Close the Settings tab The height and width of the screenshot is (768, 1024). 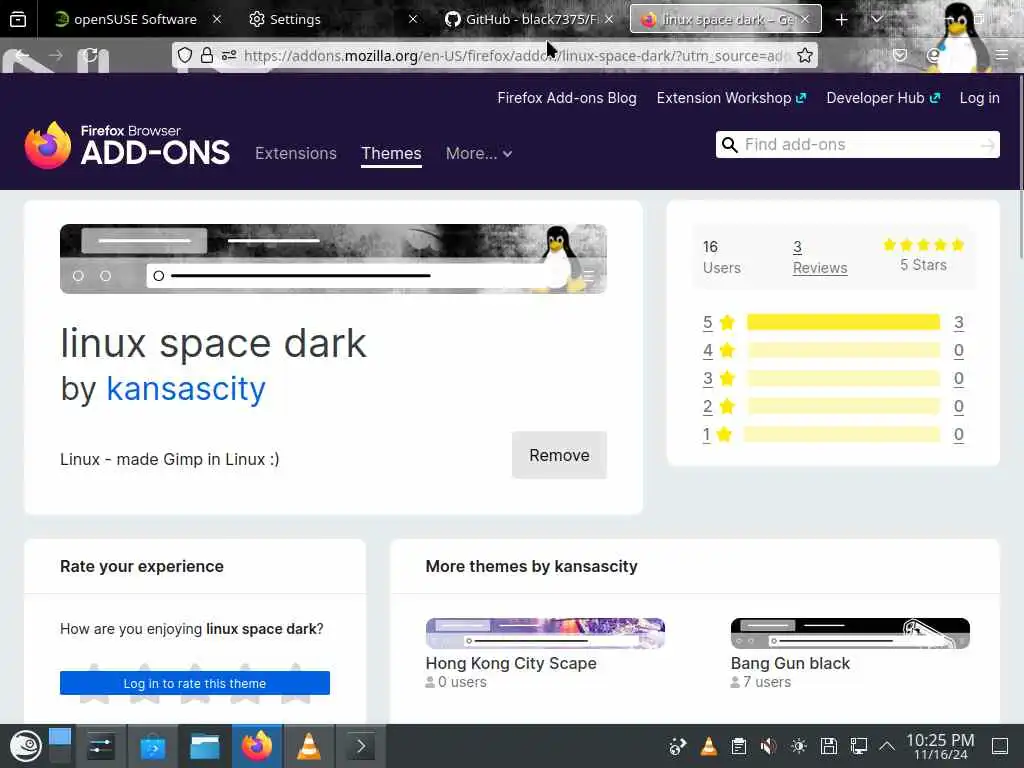(x=413, y=20)
